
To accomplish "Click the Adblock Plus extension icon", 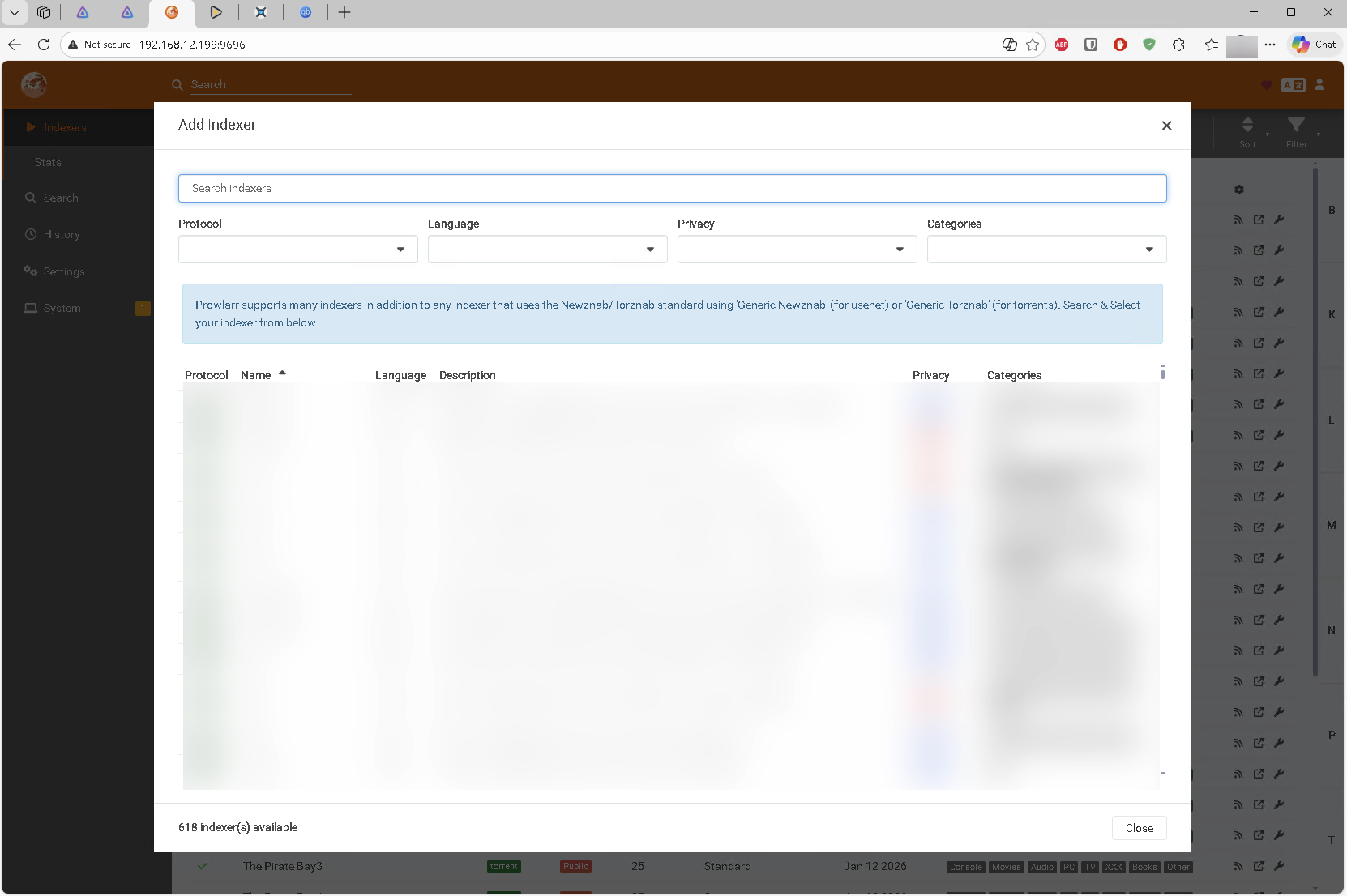I will pyautogui.click(x=1062, y=45).
